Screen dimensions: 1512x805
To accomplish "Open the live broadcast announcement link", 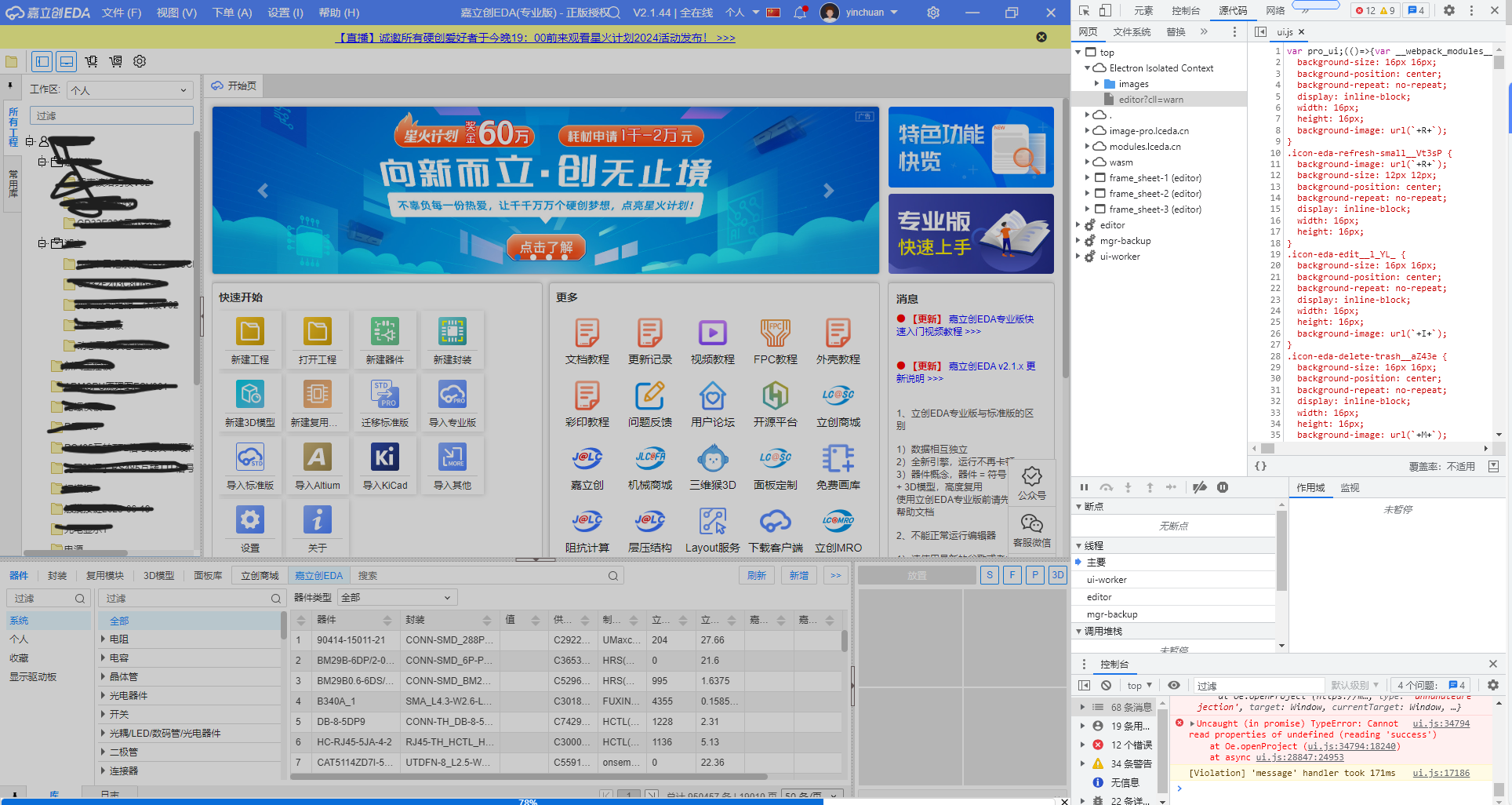I will click(x=535, y=38).
